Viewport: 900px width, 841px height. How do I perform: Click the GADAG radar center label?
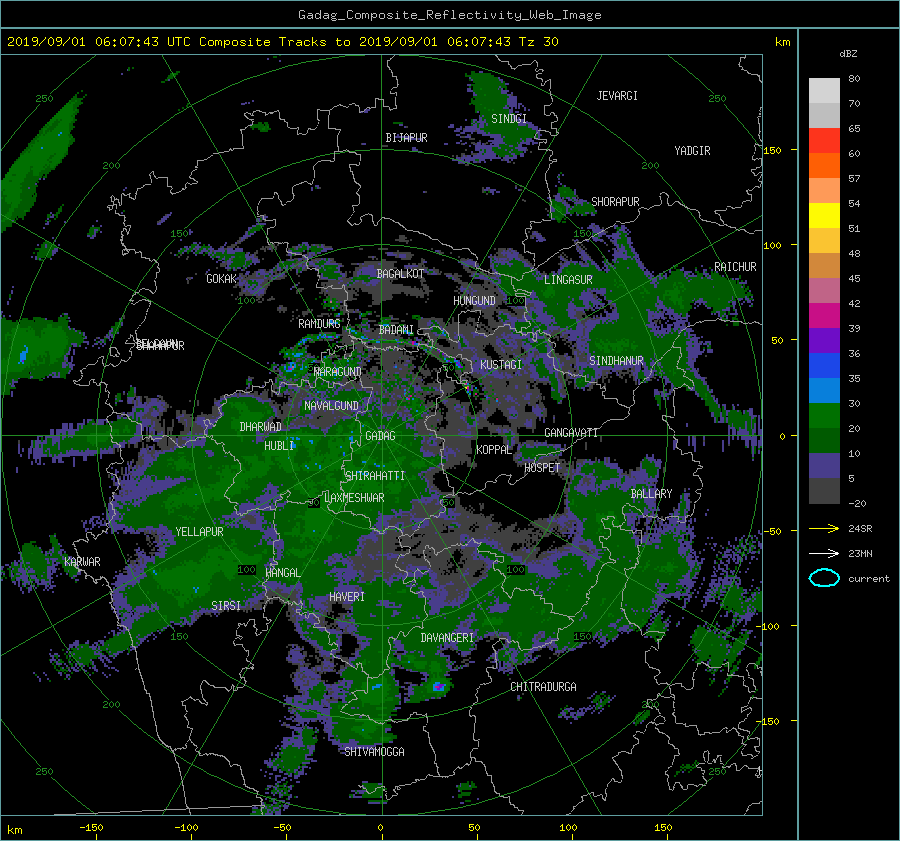click(381, 436)
